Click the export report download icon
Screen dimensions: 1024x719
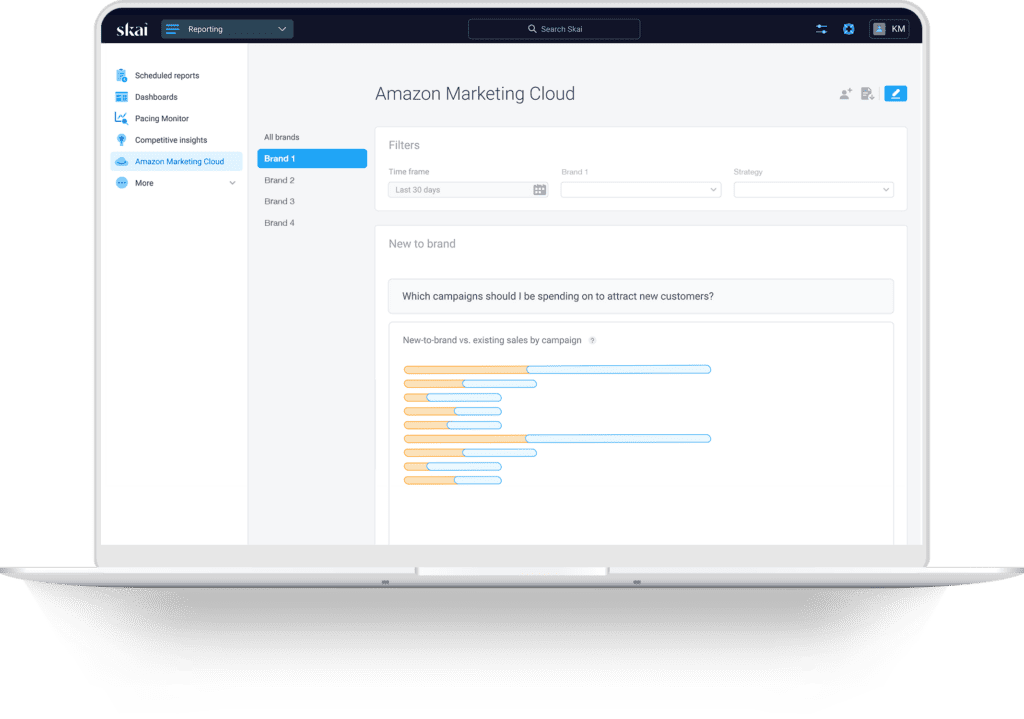coord(868,92)
